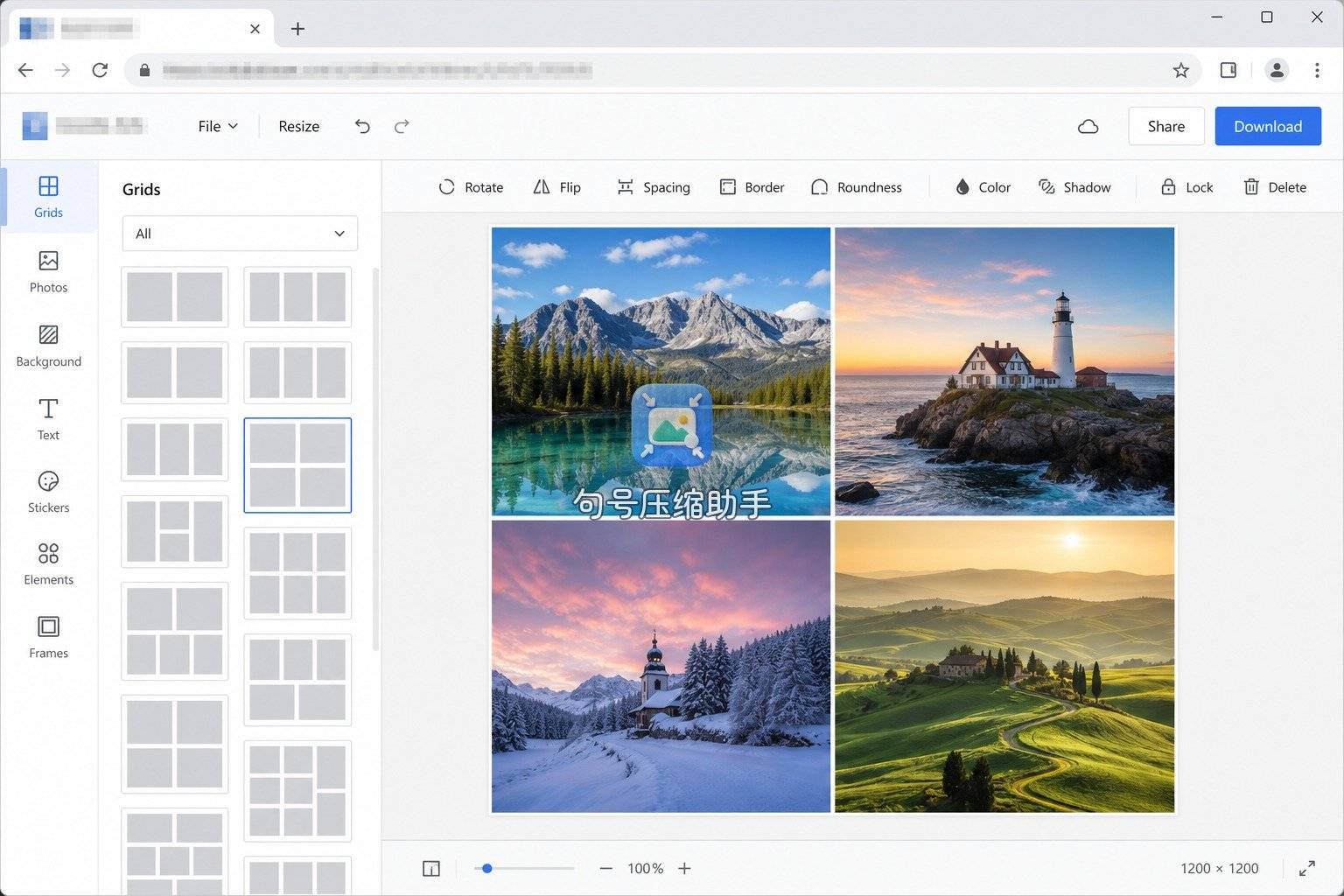Switch to the Text tab
Viewport: 1344px width, 896px height.
pos(48,420)
